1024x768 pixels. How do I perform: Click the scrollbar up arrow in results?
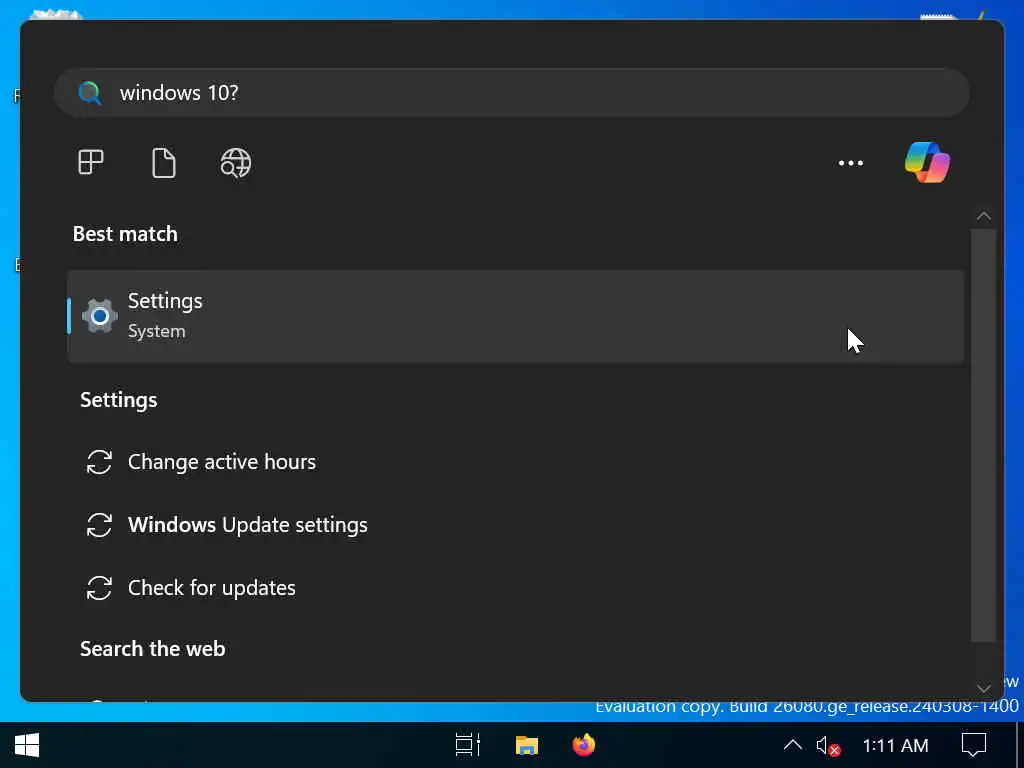[984, 216]
